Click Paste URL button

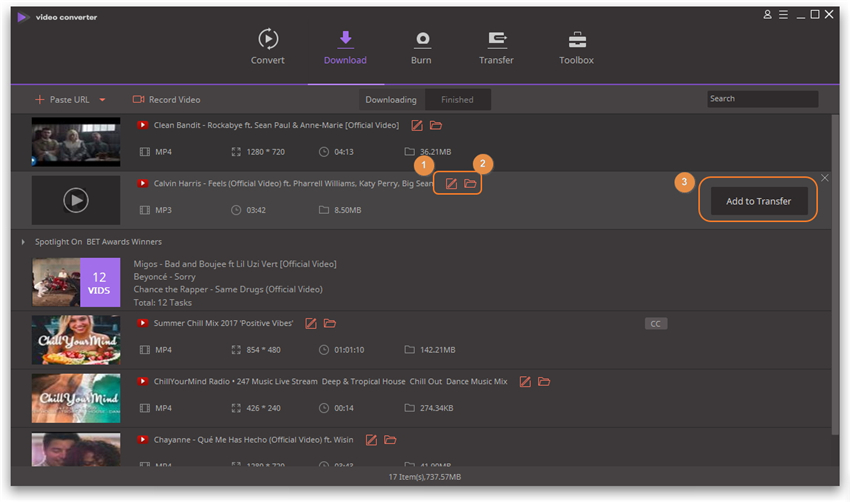(62, 100)
